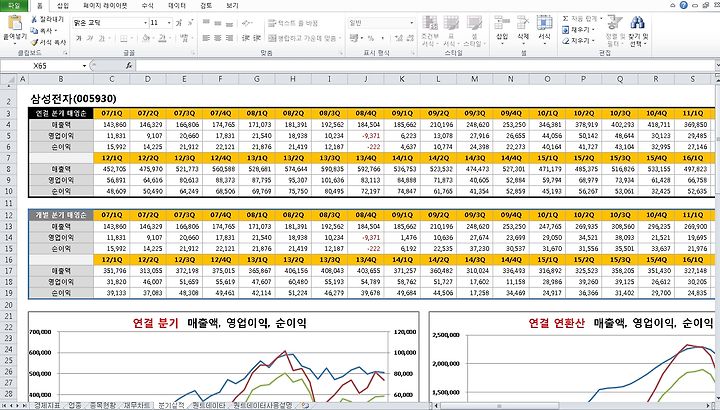Viewport: 720px width, 410px height.
Task: Click the Copy (복사) icon
Action: 34,31
